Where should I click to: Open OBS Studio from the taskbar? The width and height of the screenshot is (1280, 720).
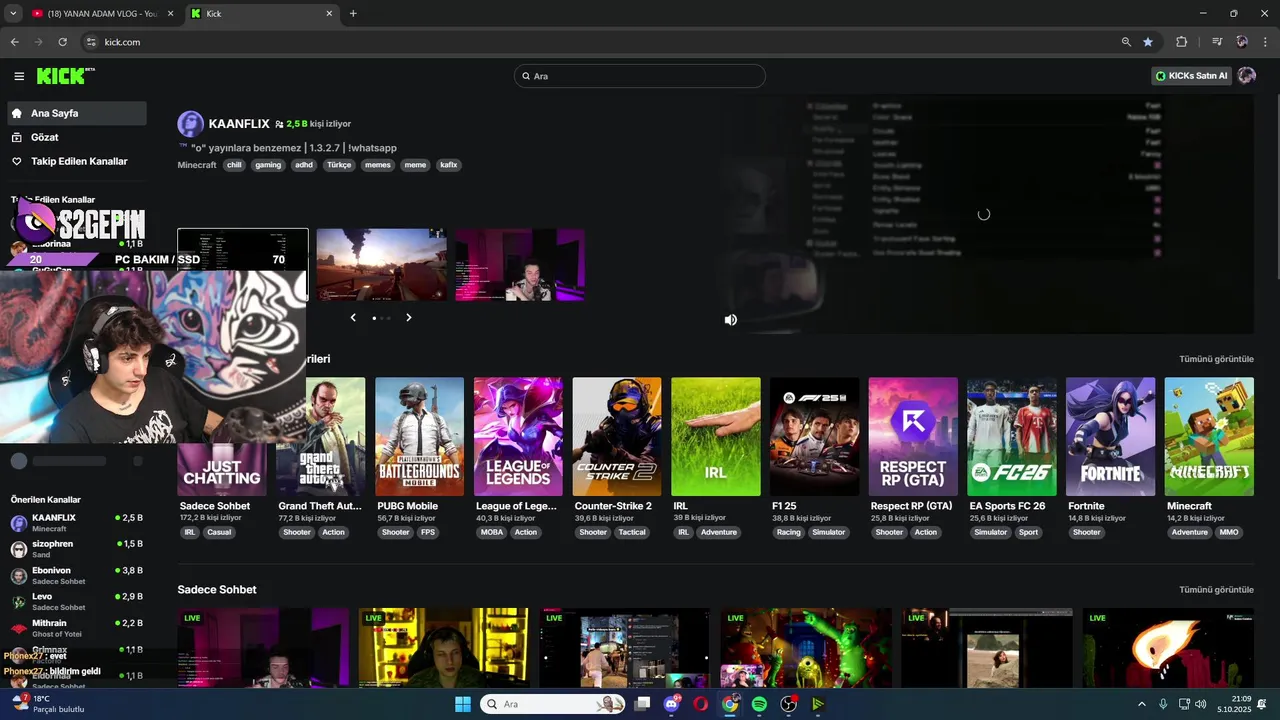point(789,704)
